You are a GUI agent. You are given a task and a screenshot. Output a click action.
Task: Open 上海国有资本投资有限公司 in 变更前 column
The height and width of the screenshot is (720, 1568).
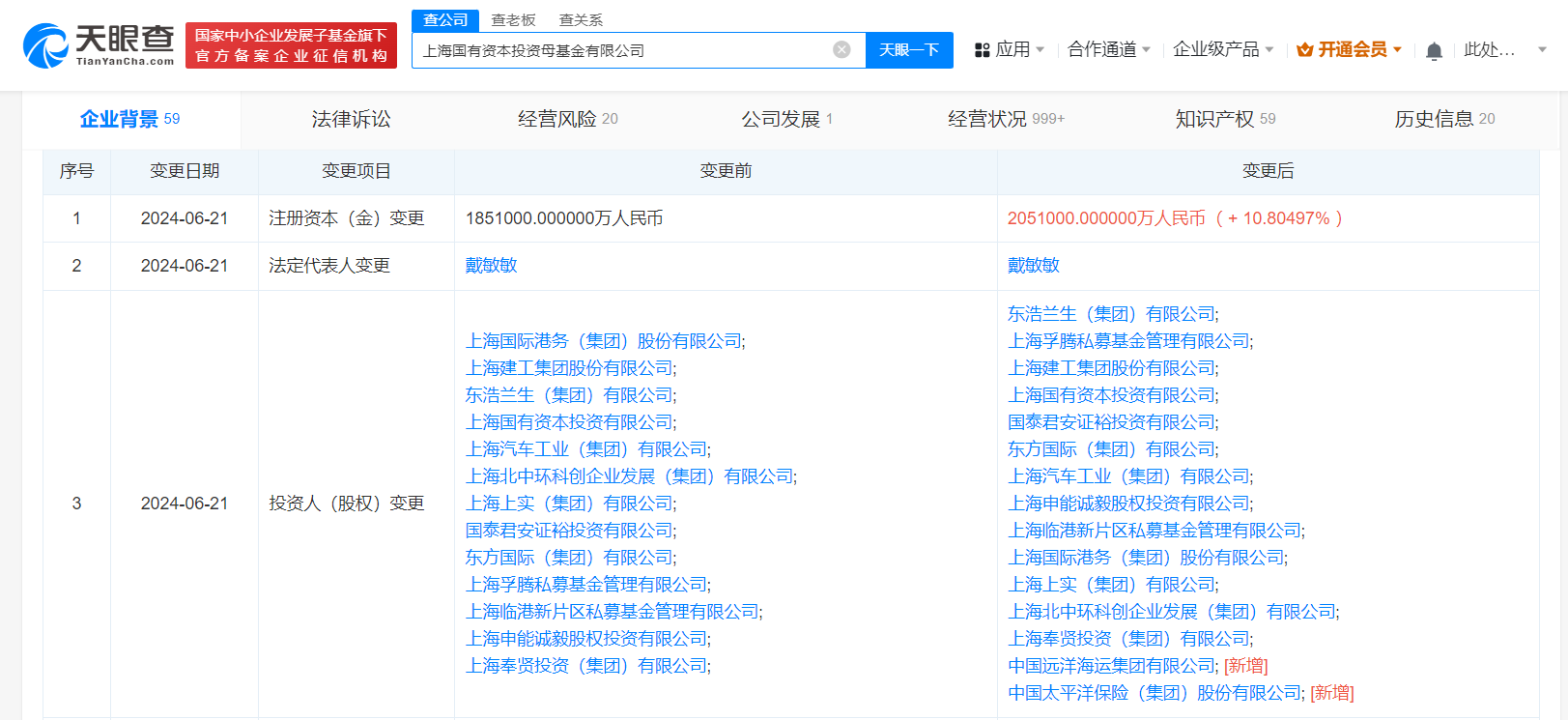pyautogui.click(x=569, y=422)
